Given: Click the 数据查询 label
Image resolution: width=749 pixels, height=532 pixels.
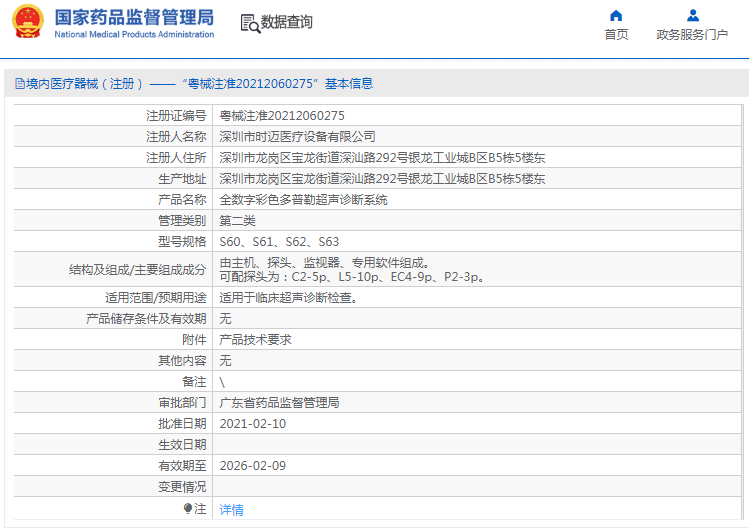Looking at the screenshot, I should point(287,22).
